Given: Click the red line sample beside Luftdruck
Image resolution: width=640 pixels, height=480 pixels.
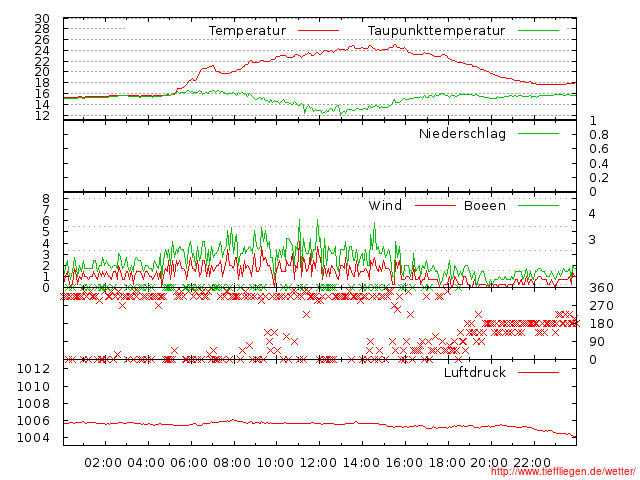Looking at the screenshot, I should (538, 372).
